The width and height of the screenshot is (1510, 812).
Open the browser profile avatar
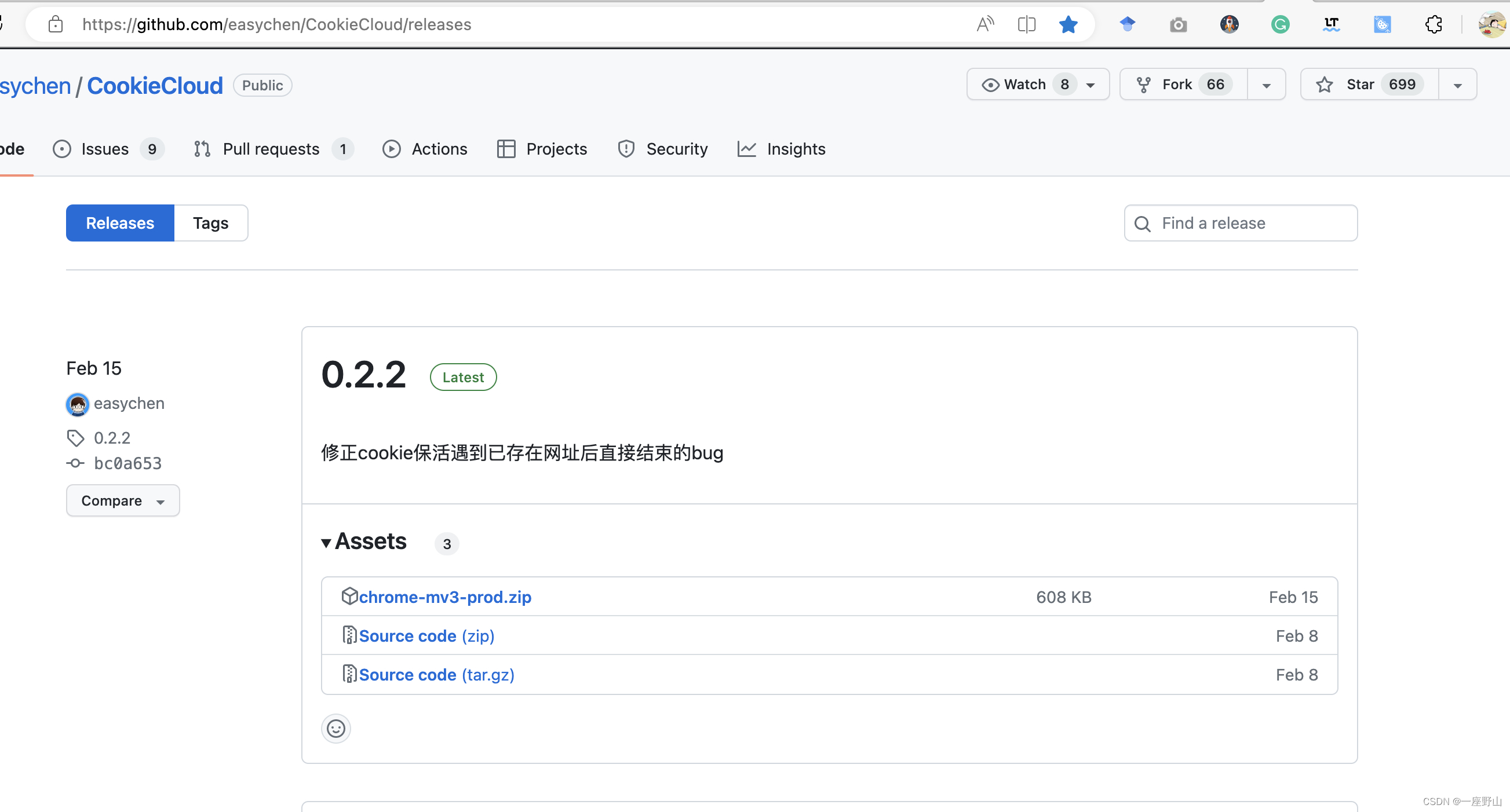[x=1492, y=24]
